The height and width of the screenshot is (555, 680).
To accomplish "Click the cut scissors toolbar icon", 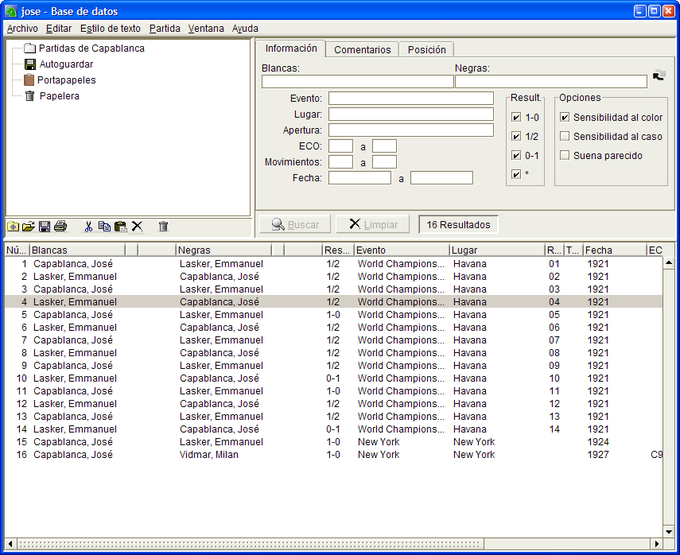I will coord(88,226).
